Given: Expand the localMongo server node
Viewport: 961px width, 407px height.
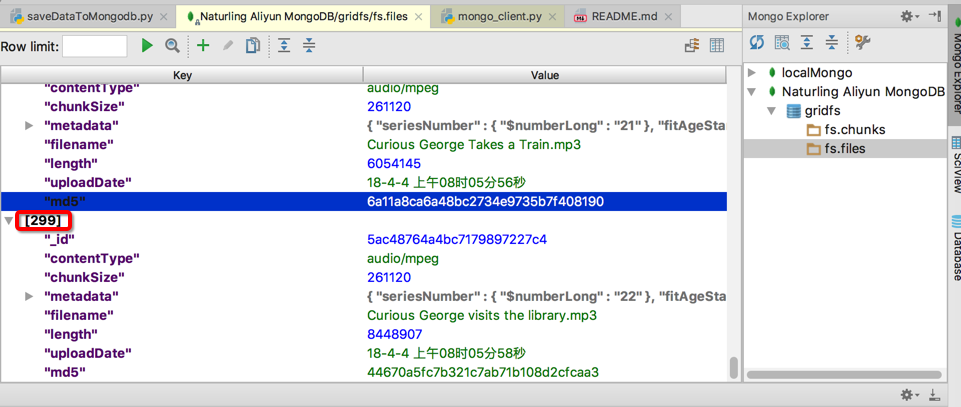Looking at the screenshot, I should pyautogui.click(x=753, y=73).
